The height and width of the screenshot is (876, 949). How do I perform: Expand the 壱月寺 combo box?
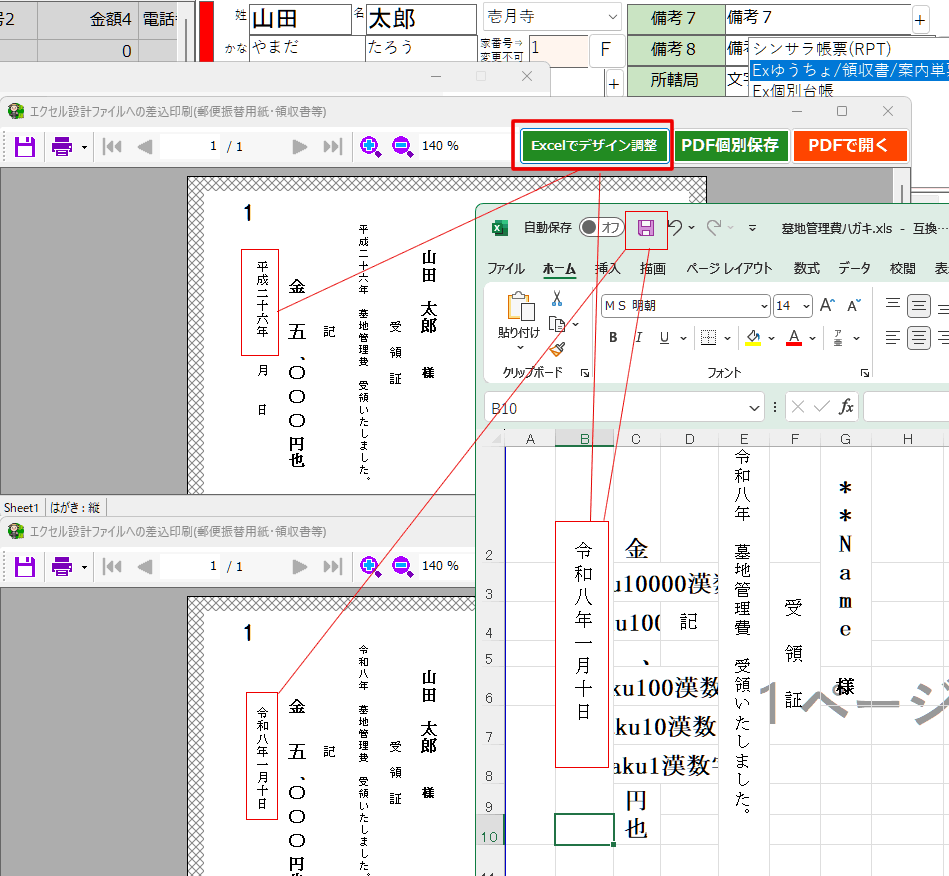tap(611, 17)
